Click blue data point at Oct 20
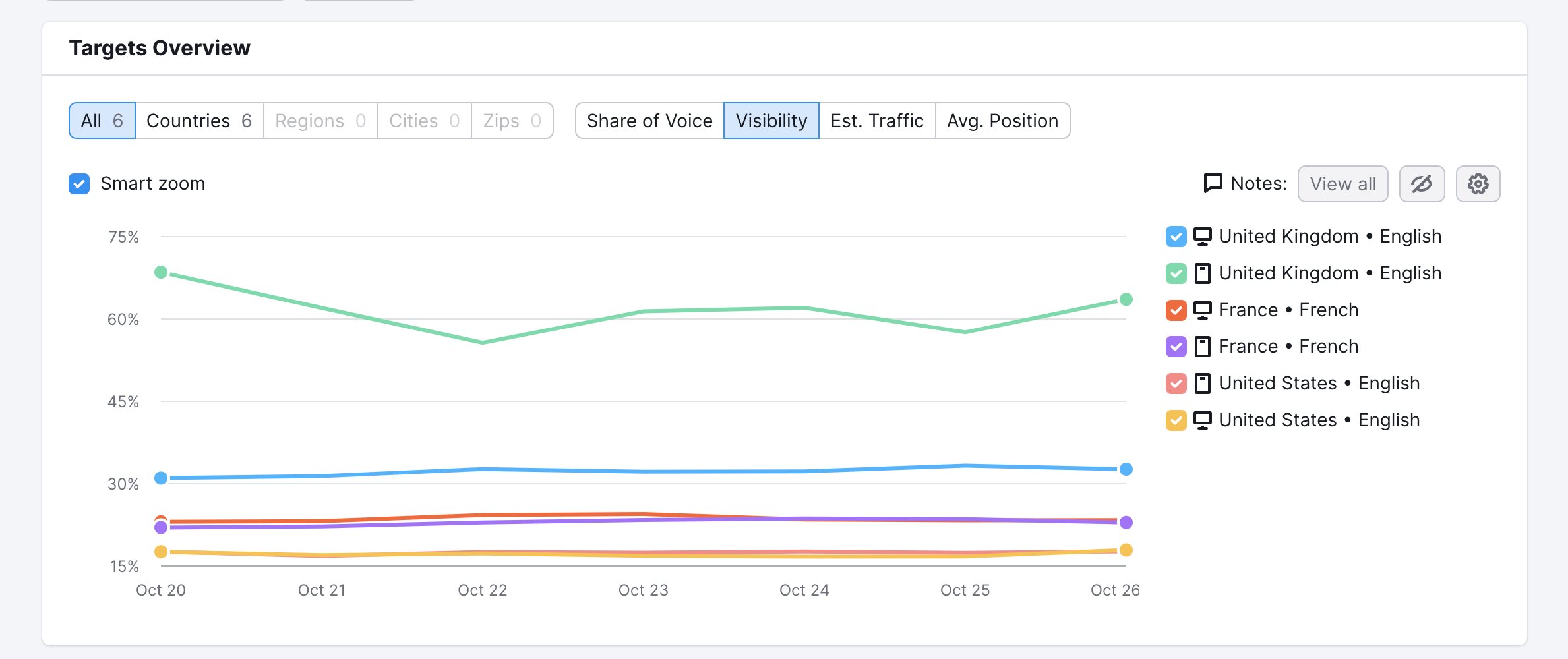1568x659 pixels. [x=161, y=478]
